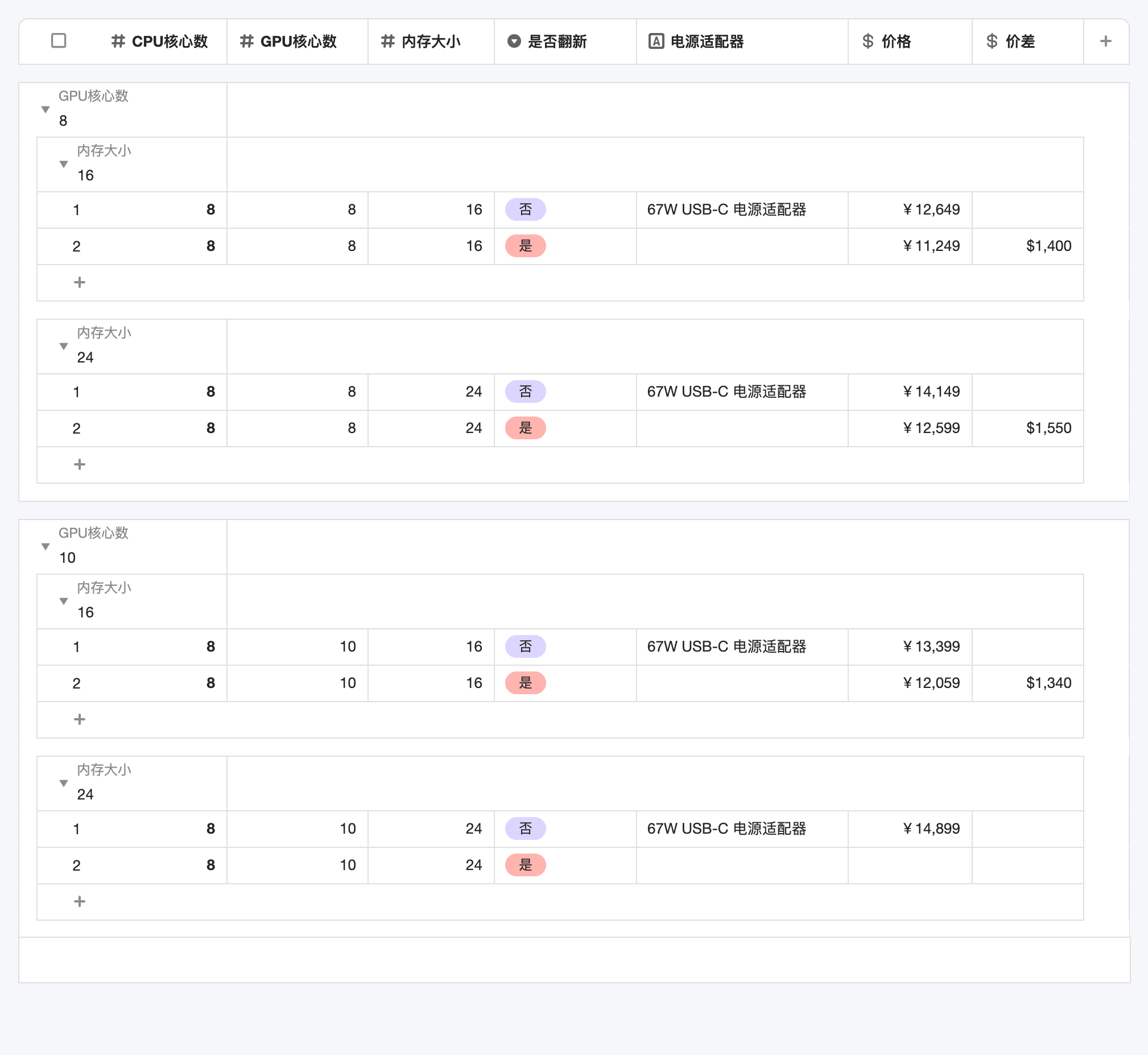
Task: Click the 内存大小 number-type hash icon
Action: (387, 41)
